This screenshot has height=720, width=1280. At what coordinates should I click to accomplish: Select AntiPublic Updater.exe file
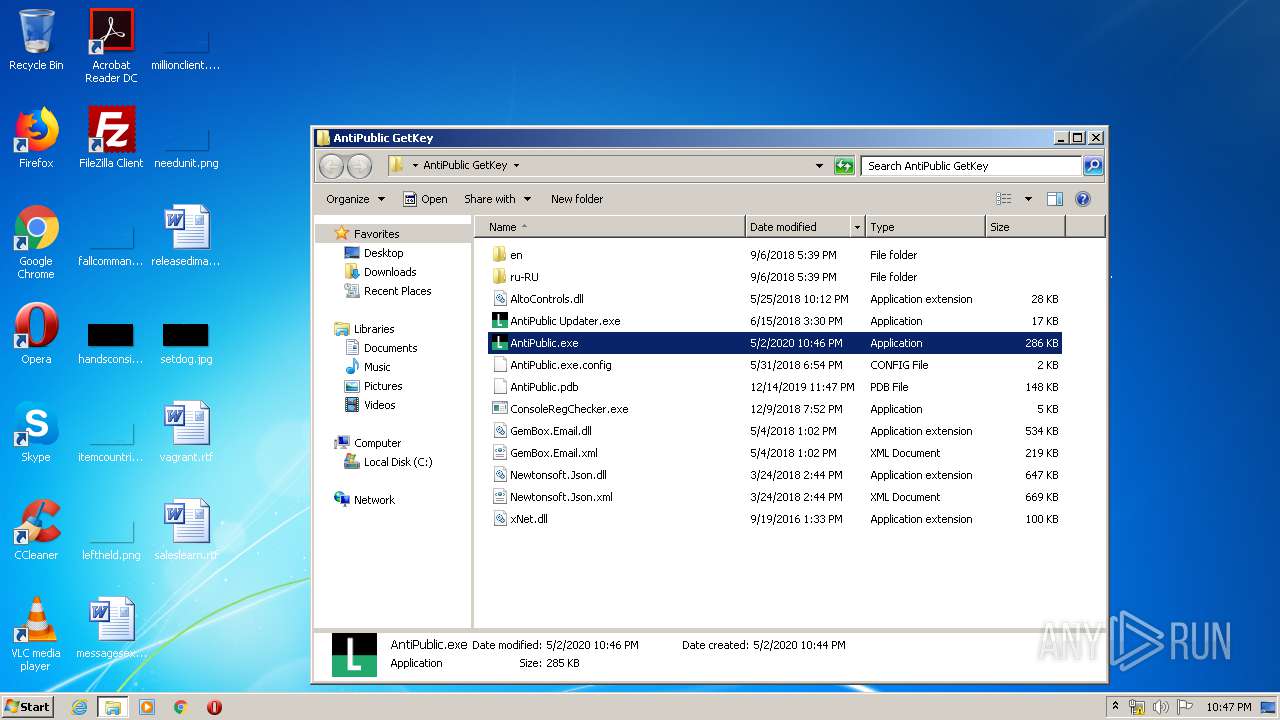774,321
